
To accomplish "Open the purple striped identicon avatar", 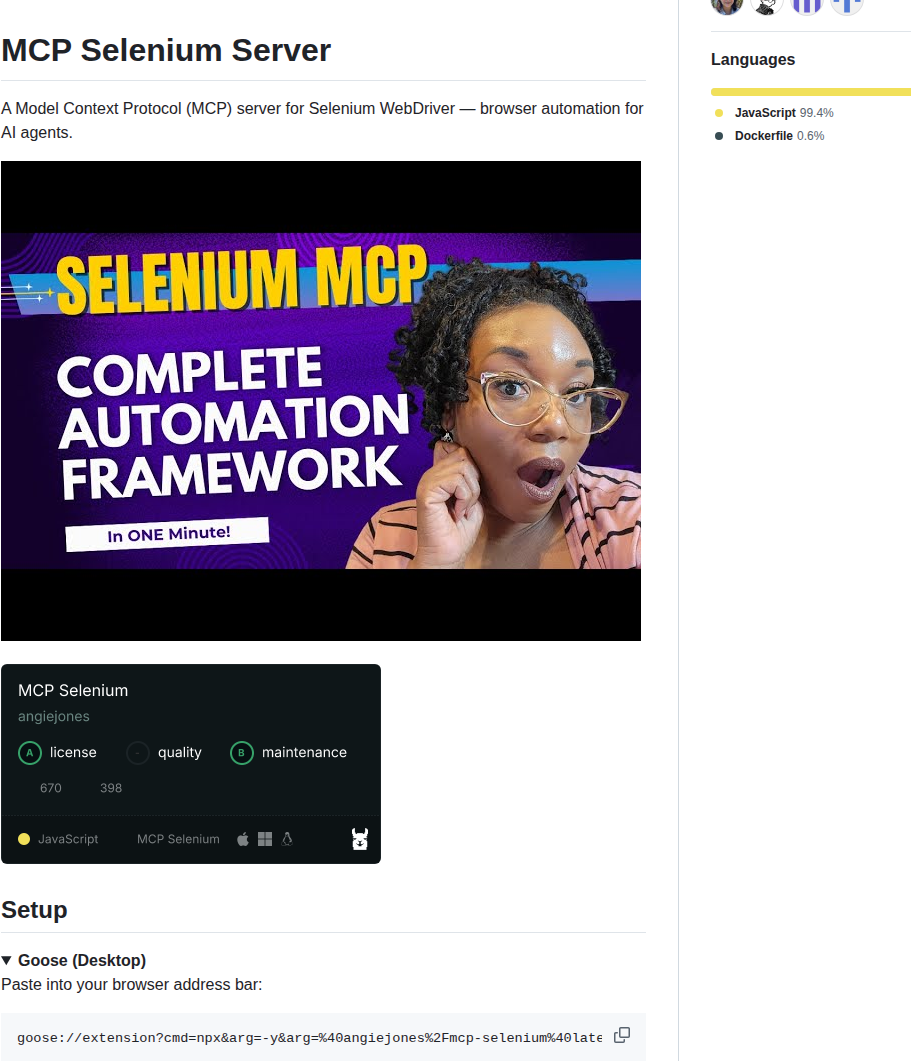I will click(x=807, y=3).
